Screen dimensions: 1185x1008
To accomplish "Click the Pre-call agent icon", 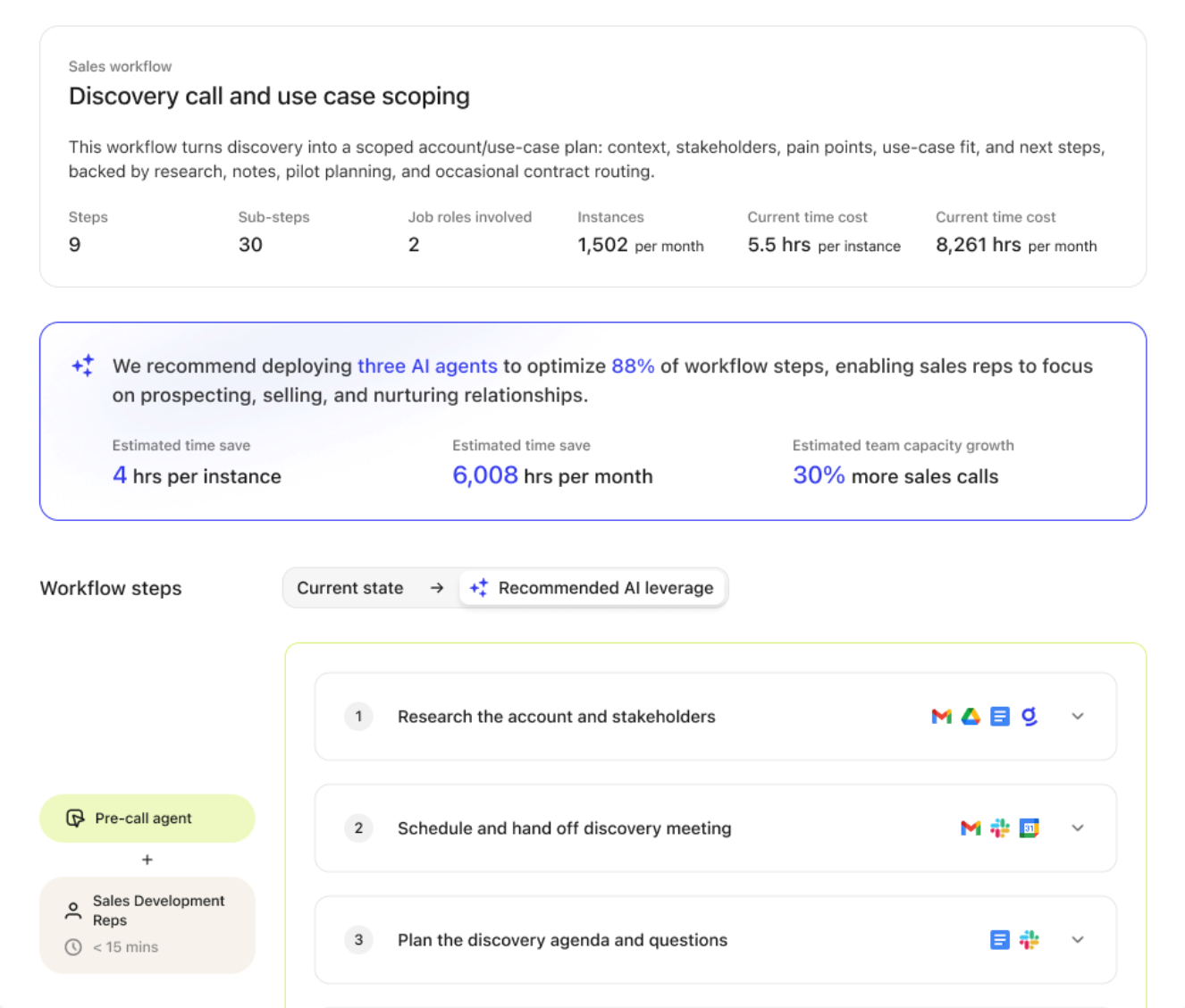I will 75,819.
